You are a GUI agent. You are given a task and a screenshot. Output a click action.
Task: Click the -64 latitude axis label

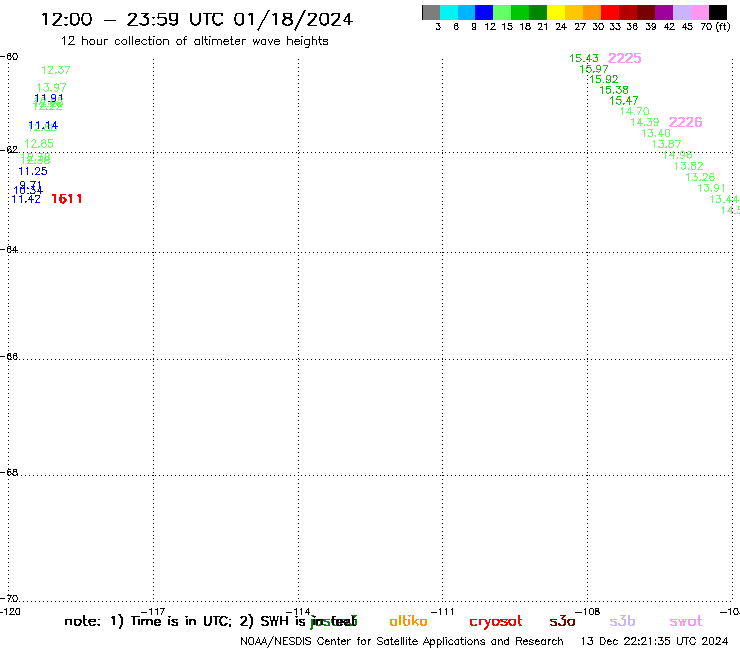click(x=9, y=249)
